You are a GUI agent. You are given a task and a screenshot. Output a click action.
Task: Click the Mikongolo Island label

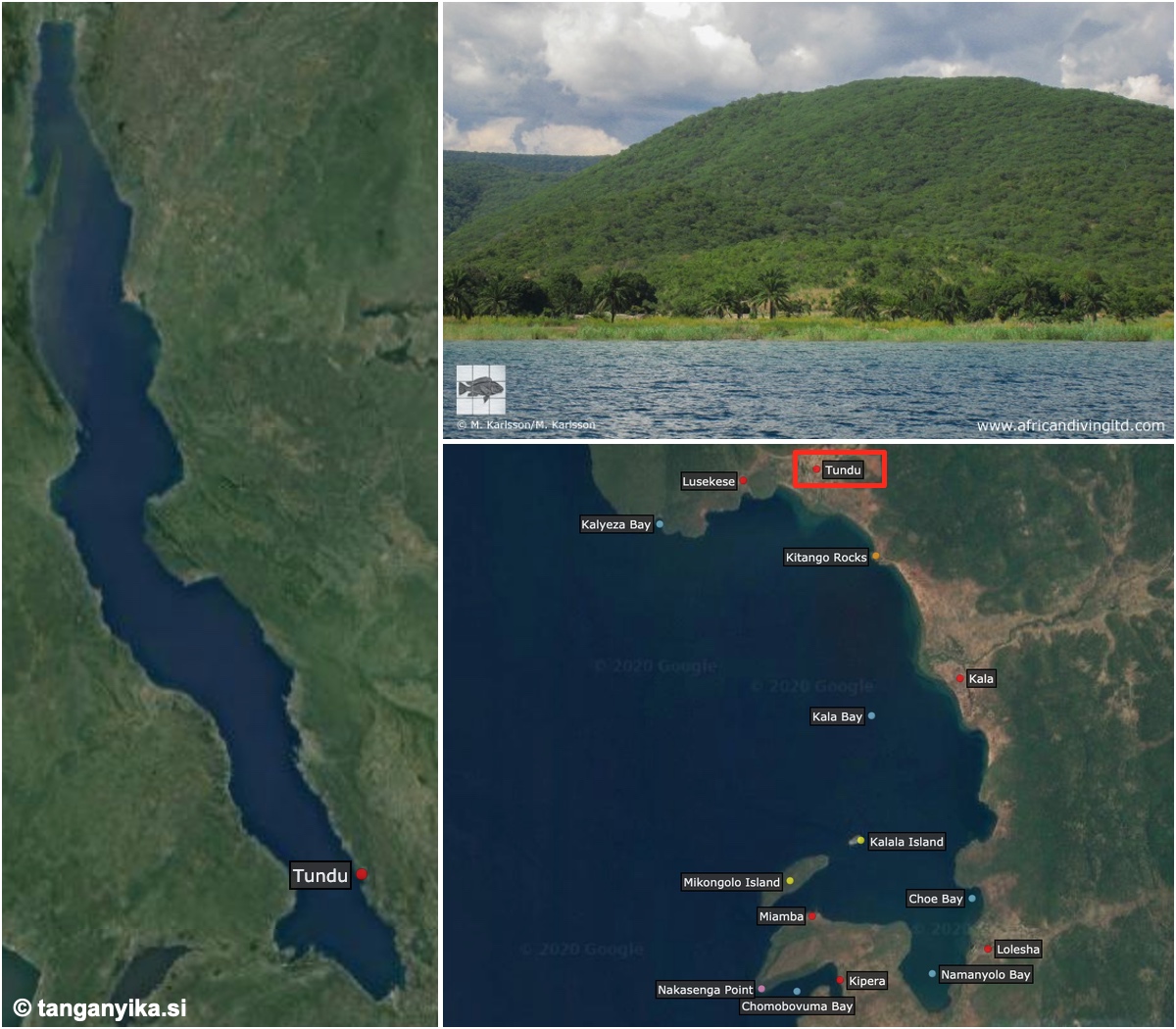tap(732, 882)
